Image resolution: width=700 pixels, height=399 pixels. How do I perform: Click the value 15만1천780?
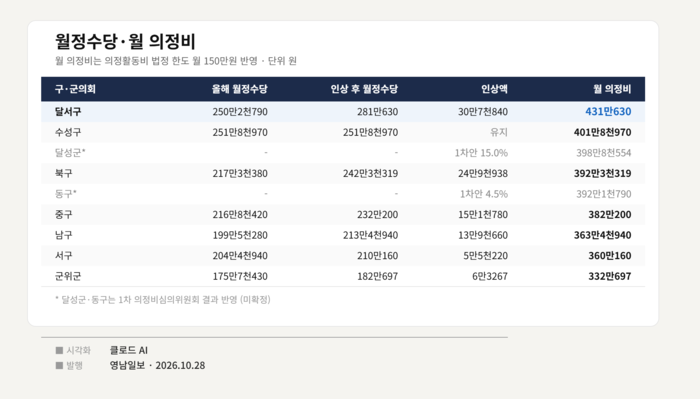tap(483, 214)
